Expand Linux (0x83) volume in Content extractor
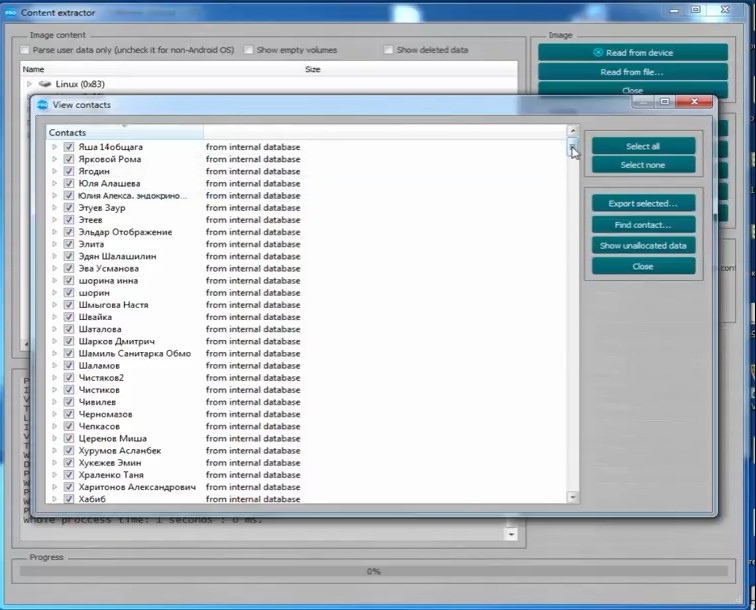 29,84
